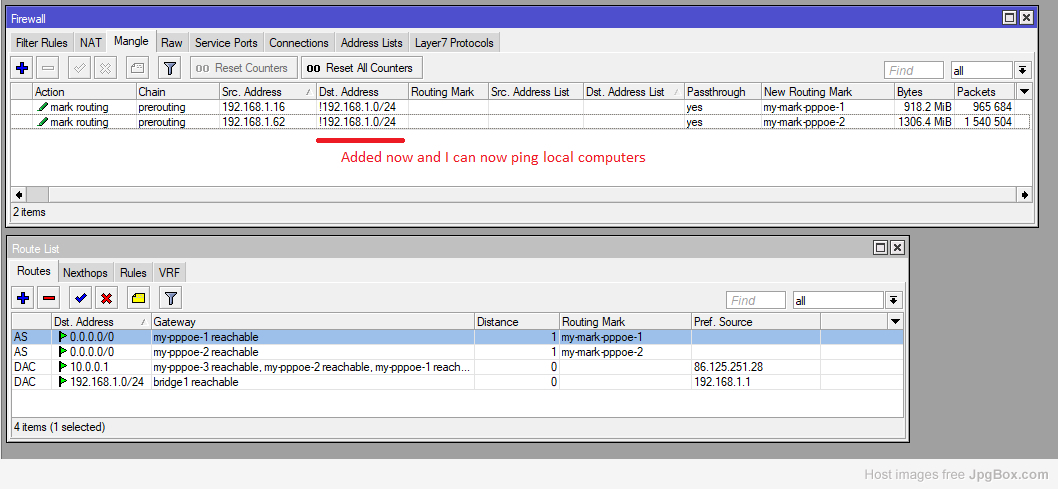Click the blue checkmark Enable icon in Route List

click(80, 298)
